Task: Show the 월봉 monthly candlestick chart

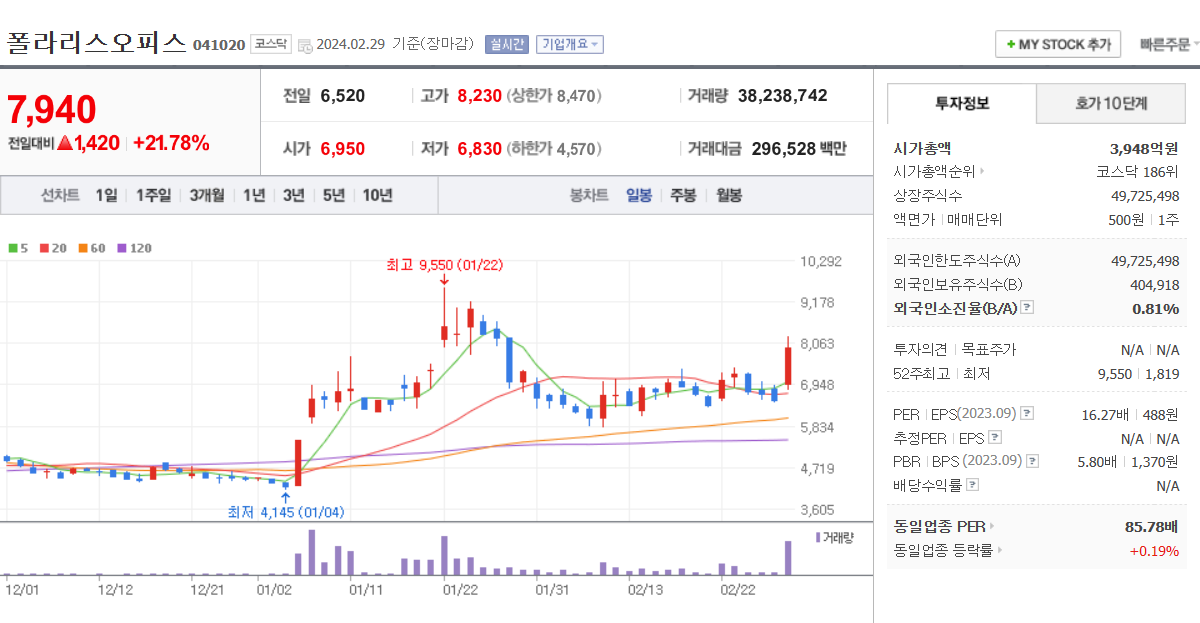Action: tap(729, 195)
